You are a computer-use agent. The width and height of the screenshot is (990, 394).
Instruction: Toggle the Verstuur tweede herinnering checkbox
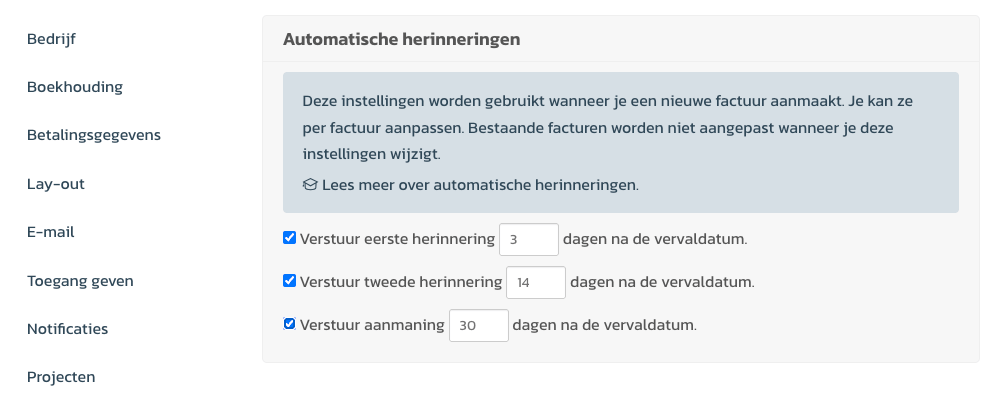289,281
